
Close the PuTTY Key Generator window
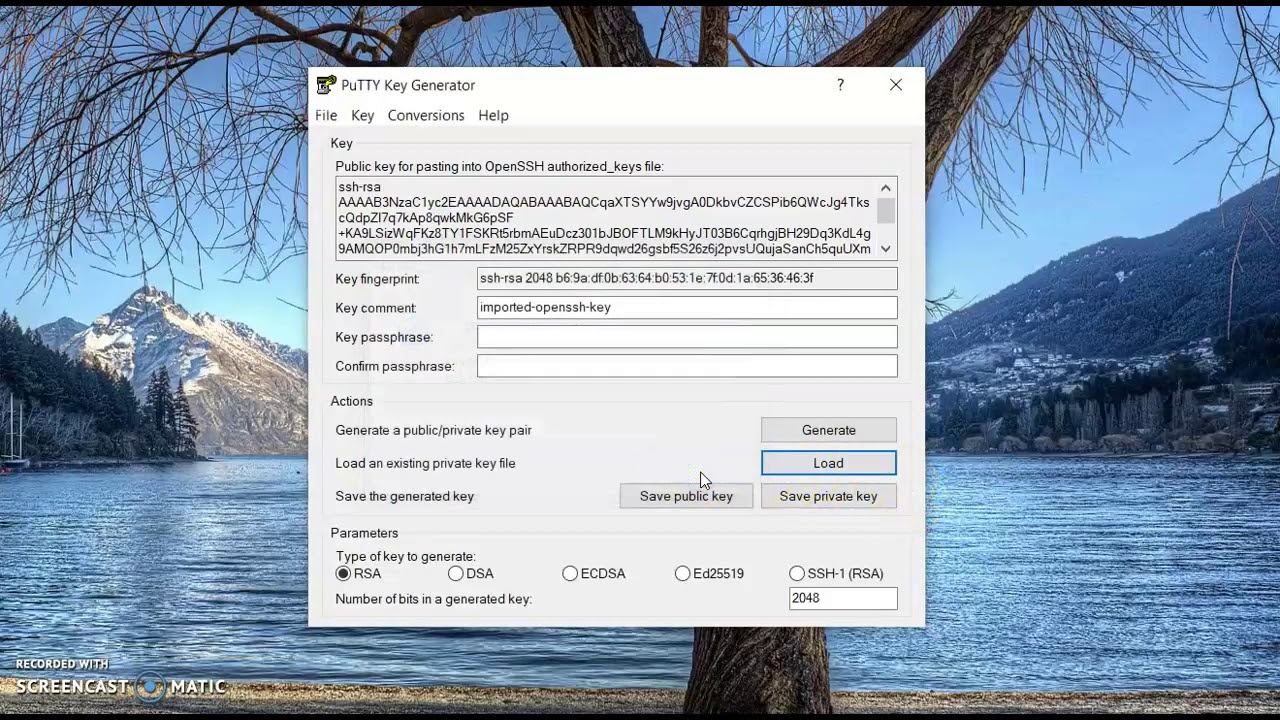pyautogui.click(x=896, y=85)
